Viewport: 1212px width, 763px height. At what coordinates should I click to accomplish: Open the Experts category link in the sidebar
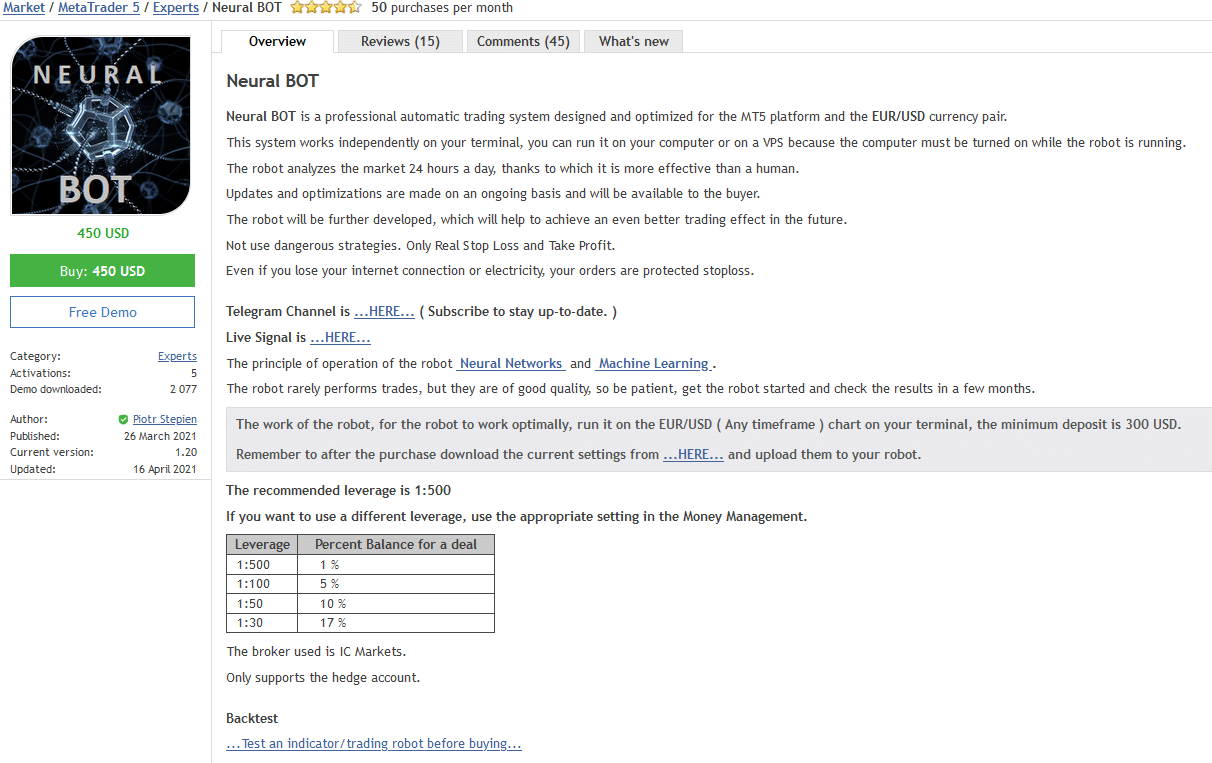(x=177, y=356)
